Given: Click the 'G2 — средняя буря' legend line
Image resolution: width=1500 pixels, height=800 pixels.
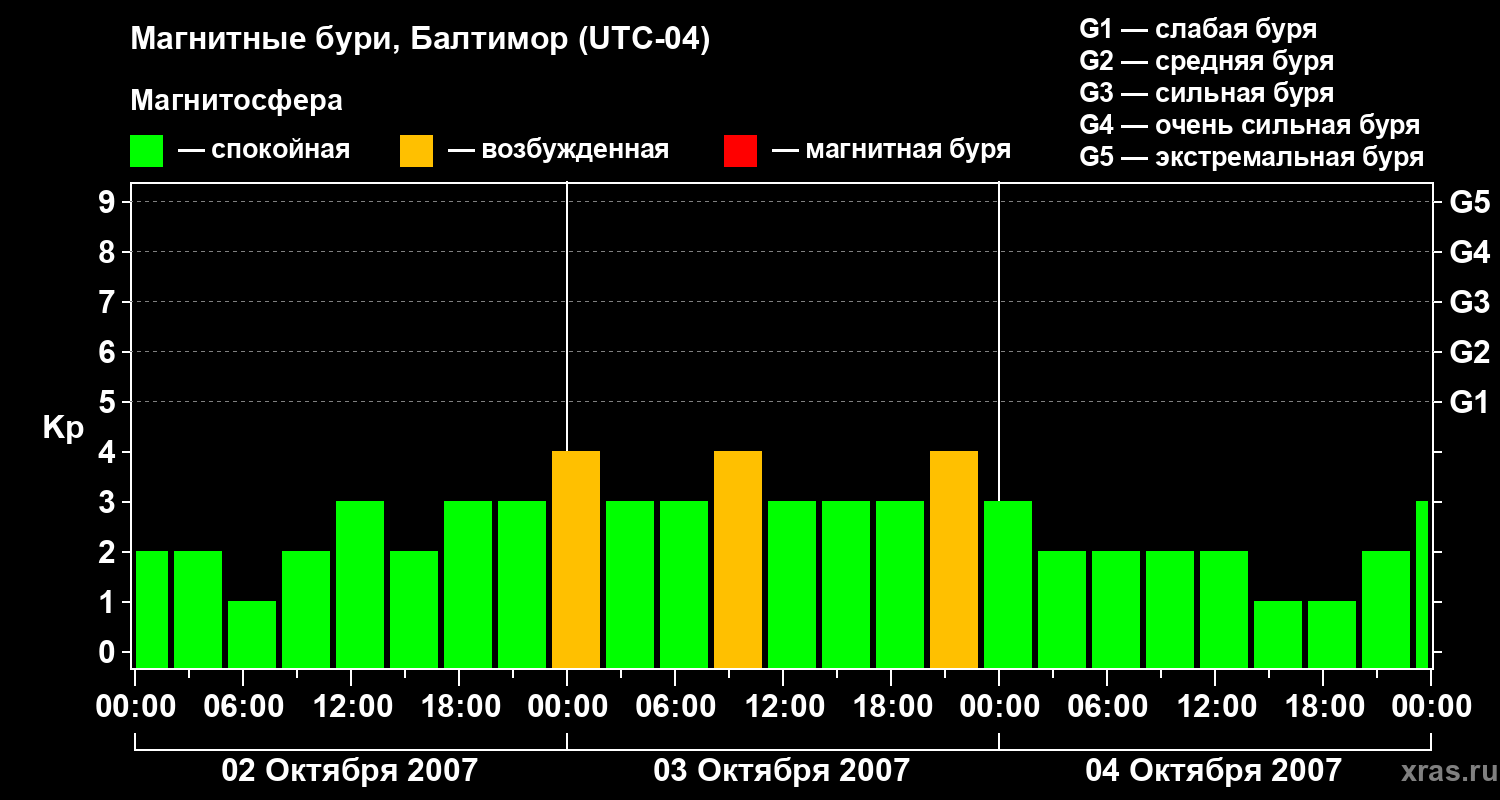Looking at the screenshot, I should click(1206, 61).
